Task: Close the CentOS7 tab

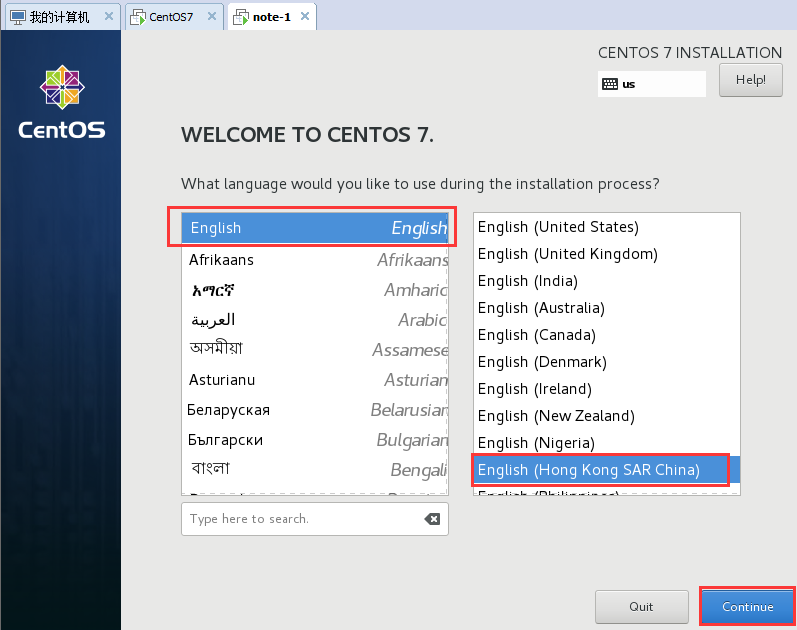Action: [212, 16]
